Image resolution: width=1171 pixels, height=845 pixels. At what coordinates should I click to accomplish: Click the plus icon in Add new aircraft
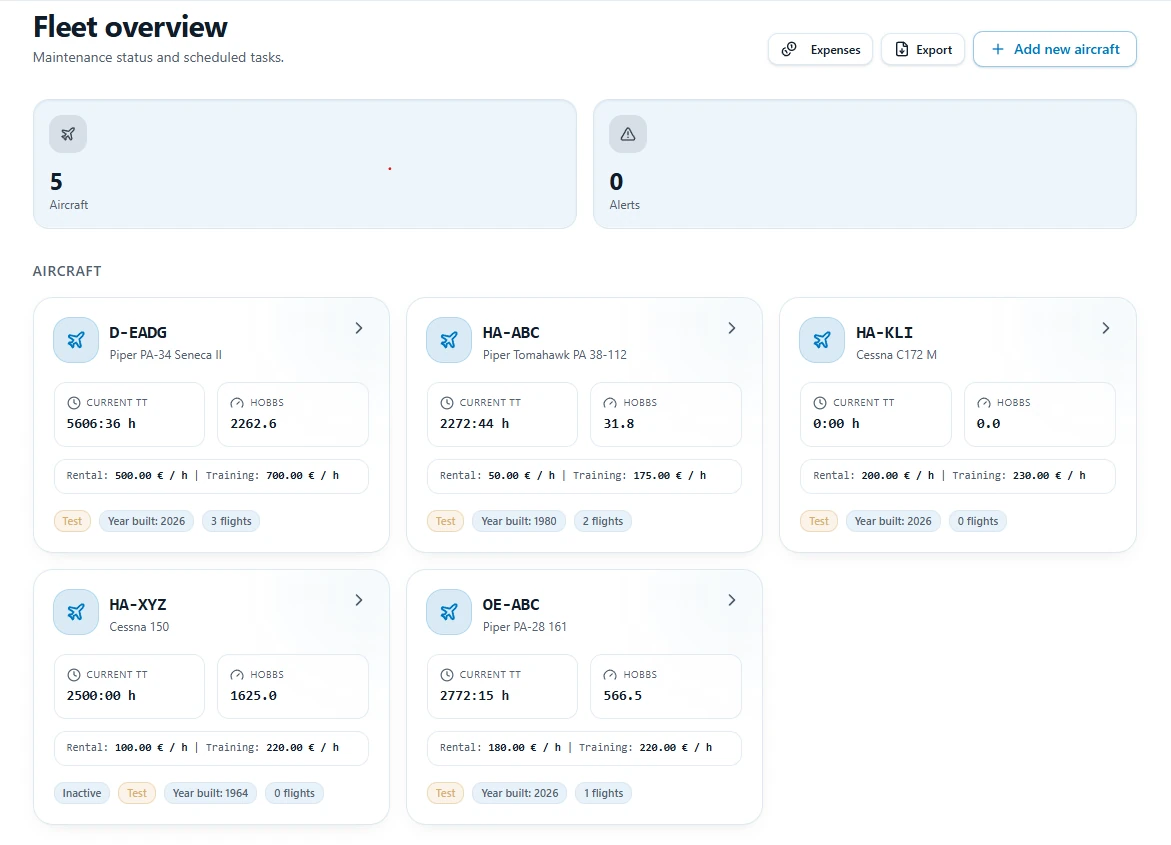tap(998, 49)
